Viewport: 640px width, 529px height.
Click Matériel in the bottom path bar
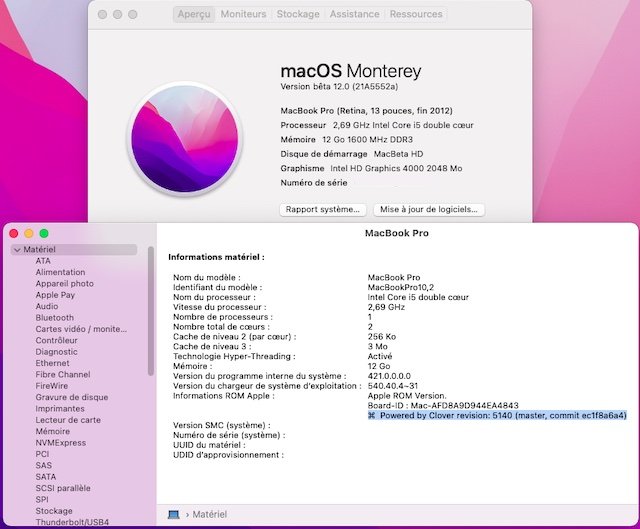point(210,514)
